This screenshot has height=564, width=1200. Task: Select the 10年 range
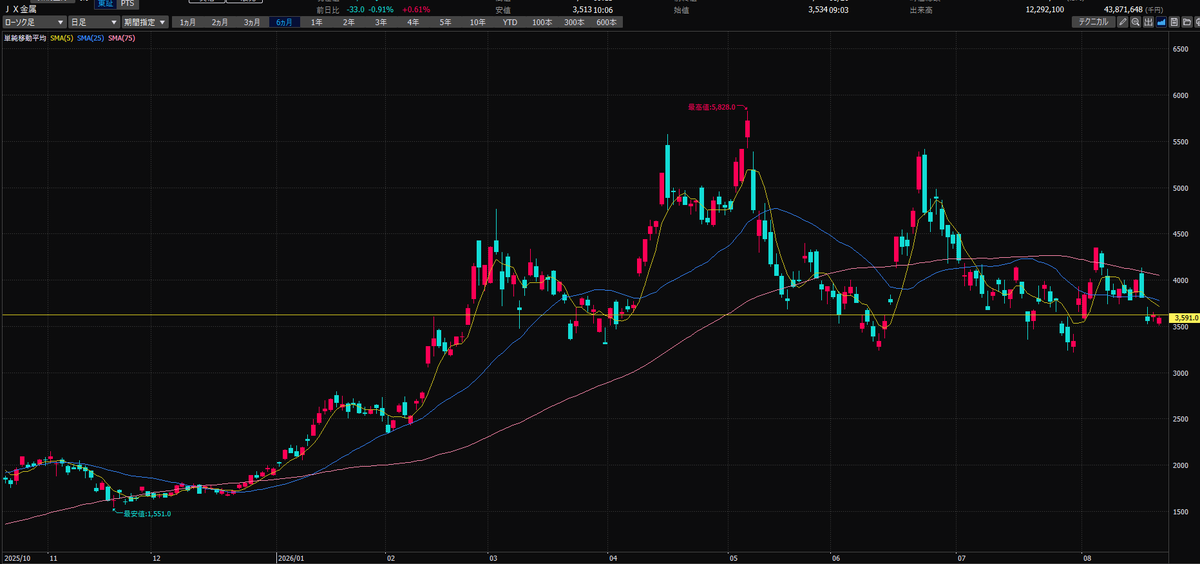click(477, 22)
